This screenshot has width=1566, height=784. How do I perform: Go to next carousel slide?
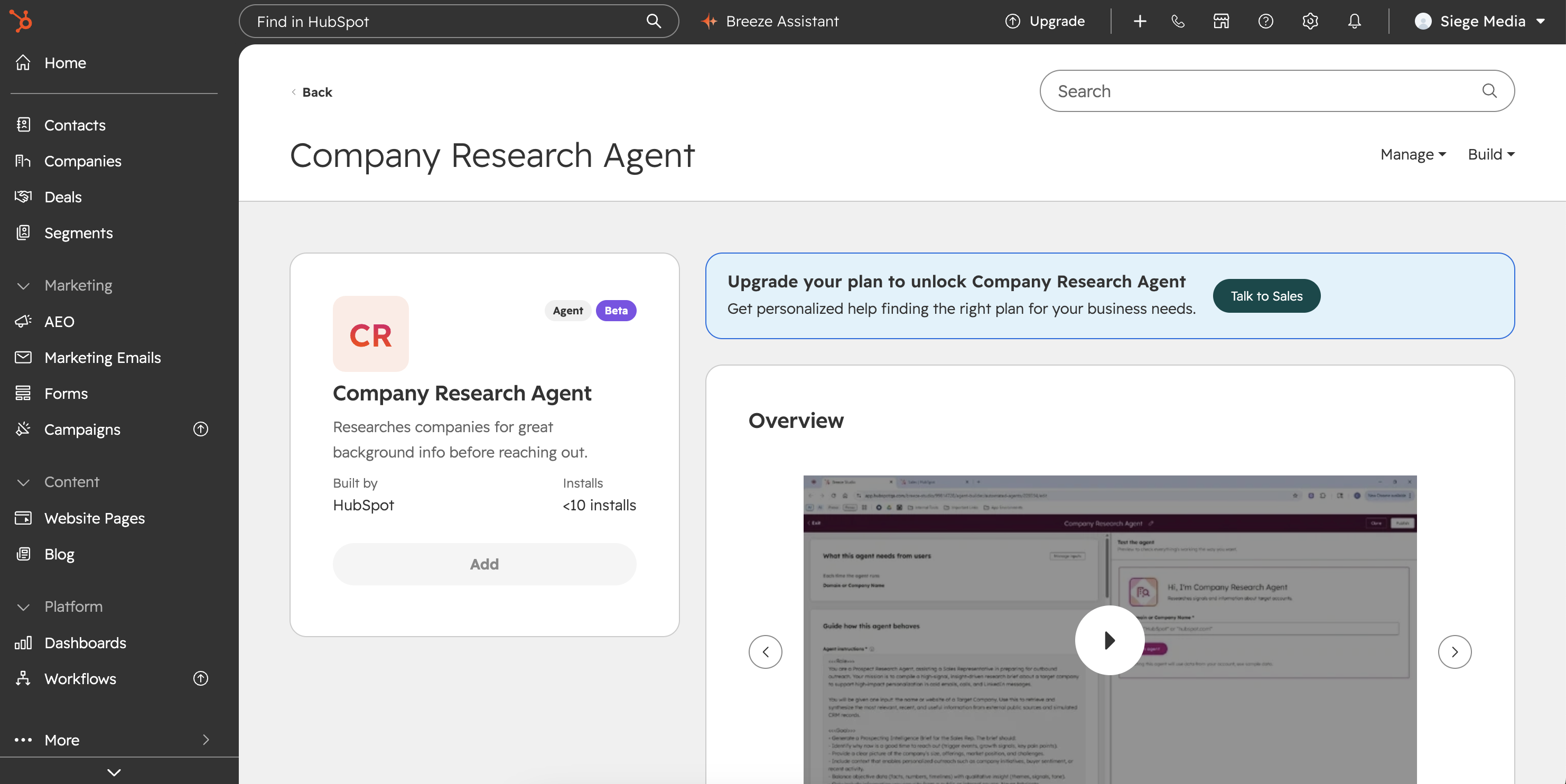(x=1455, y=652)
